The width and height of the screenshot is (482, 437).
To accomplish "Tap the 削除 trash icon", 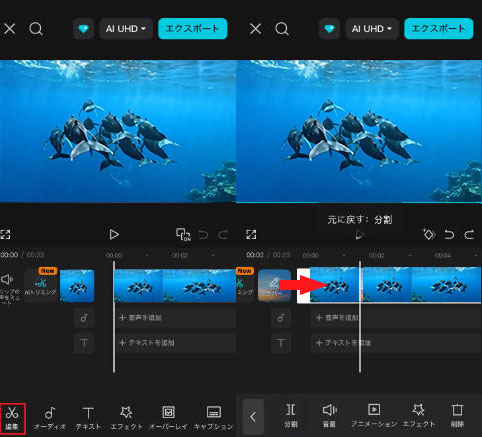I will coord(457,415).
